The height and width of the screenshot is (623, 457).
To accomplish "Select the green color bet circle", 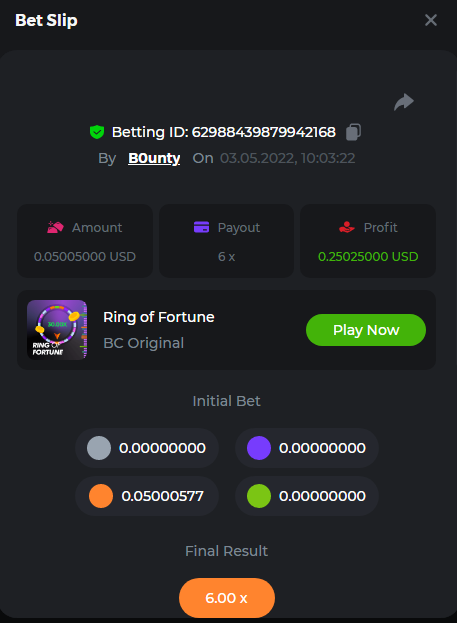I will click(x=259, y=496).
